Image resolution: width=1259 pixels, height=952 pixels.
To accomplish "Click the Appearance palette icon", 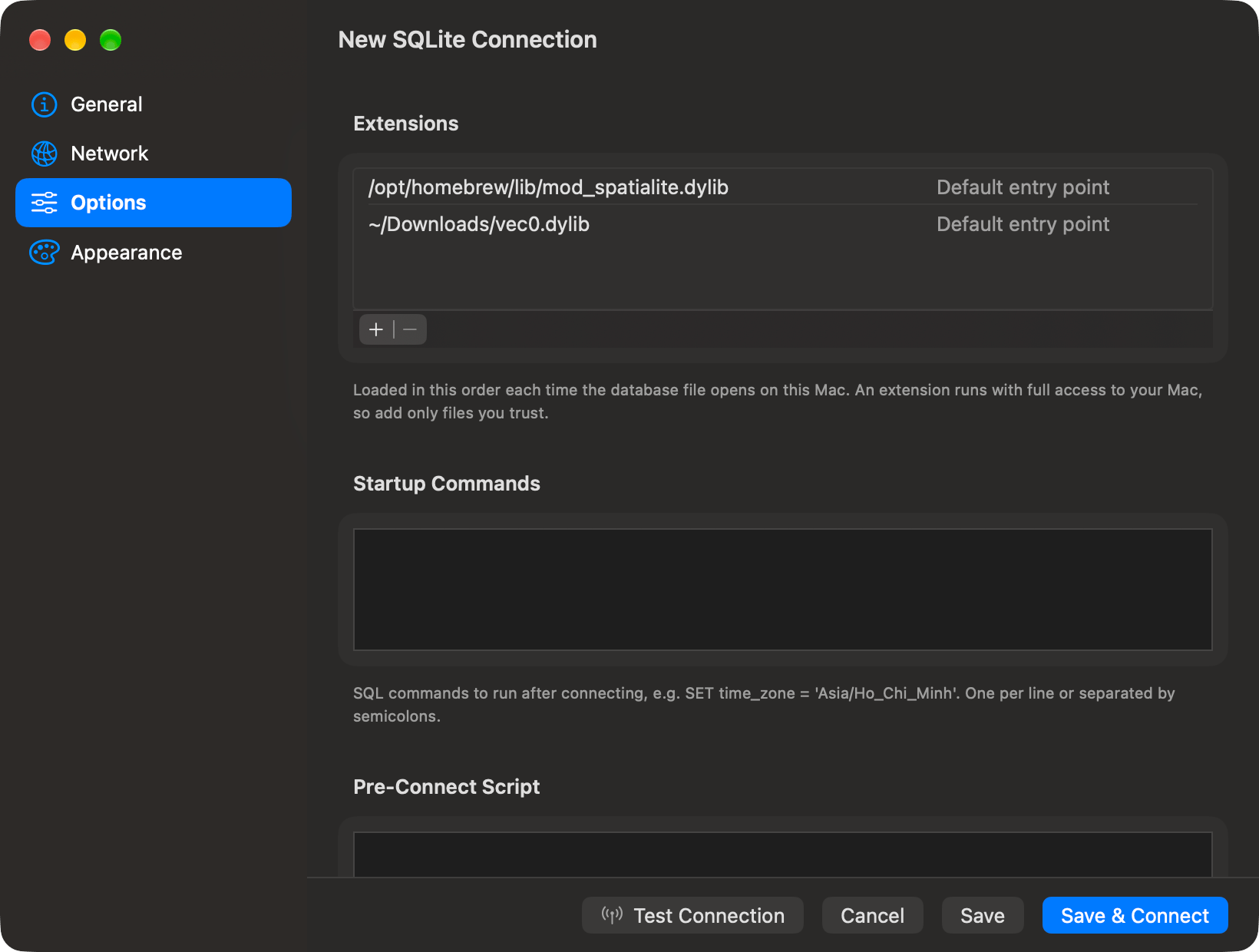I will (x=44, y=253).
